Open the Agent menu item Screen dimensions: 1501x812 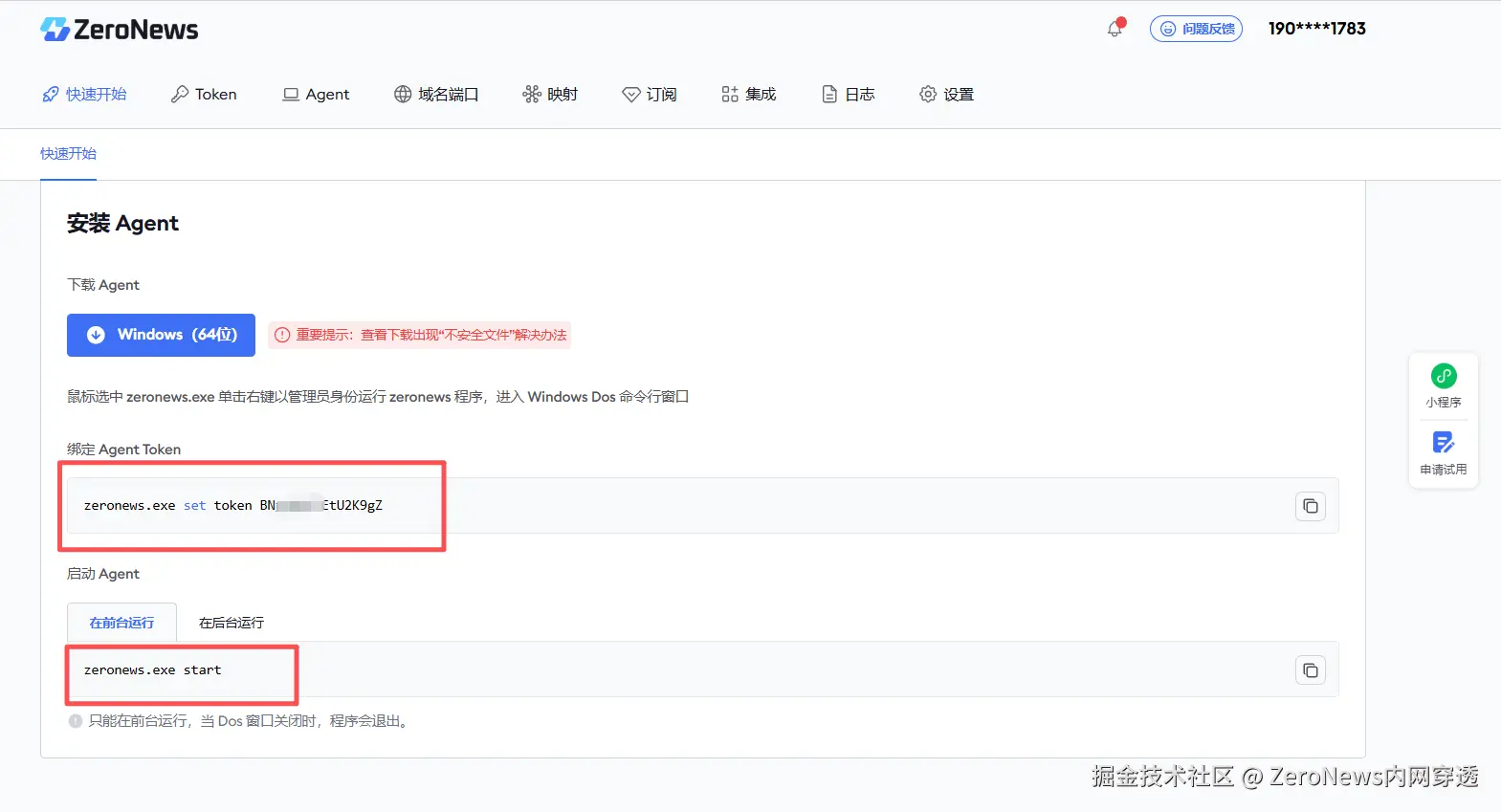[316, 94]
